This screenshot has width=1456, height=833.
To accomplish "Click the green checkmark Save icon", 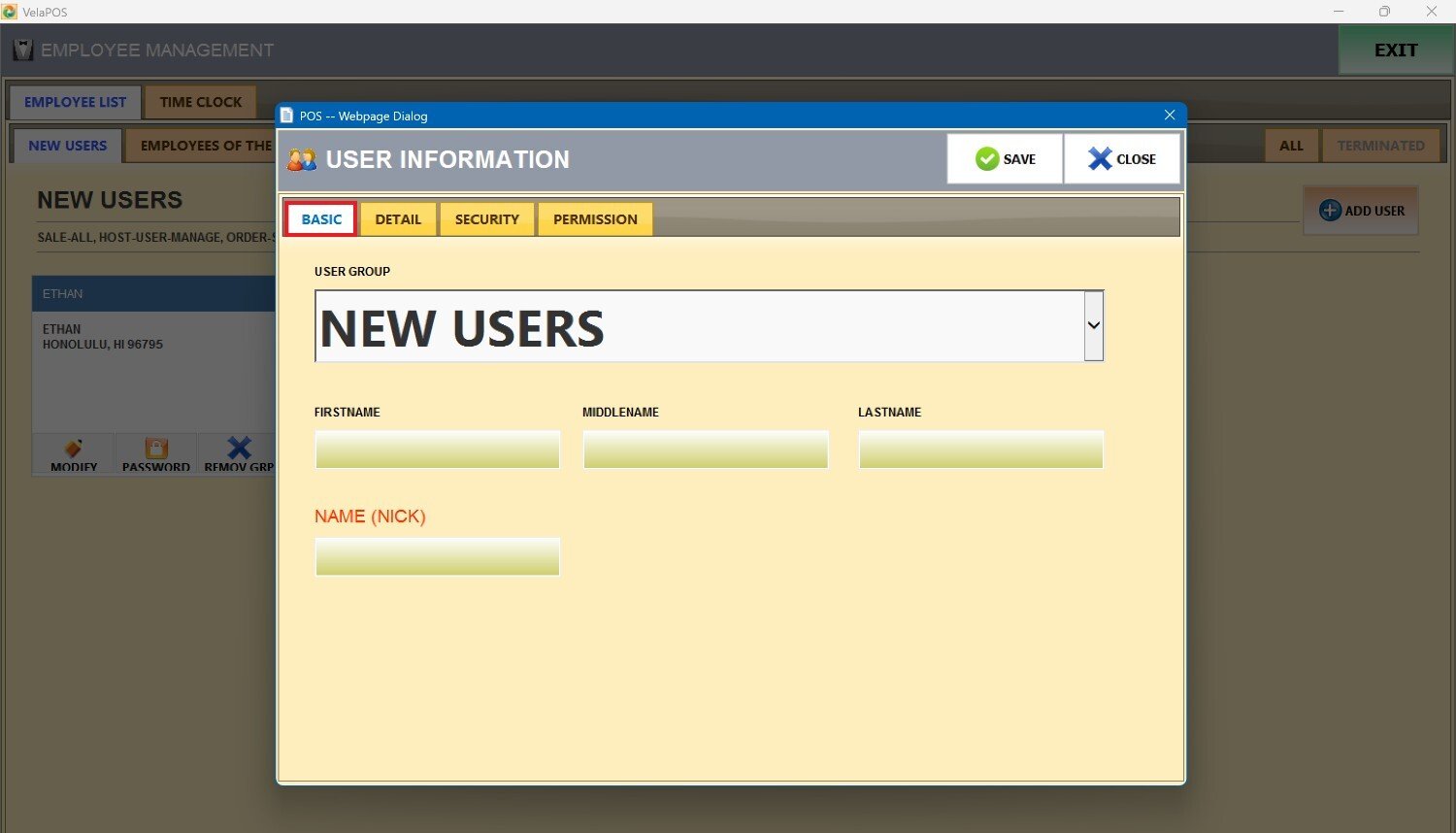I will tap(986, 159).
